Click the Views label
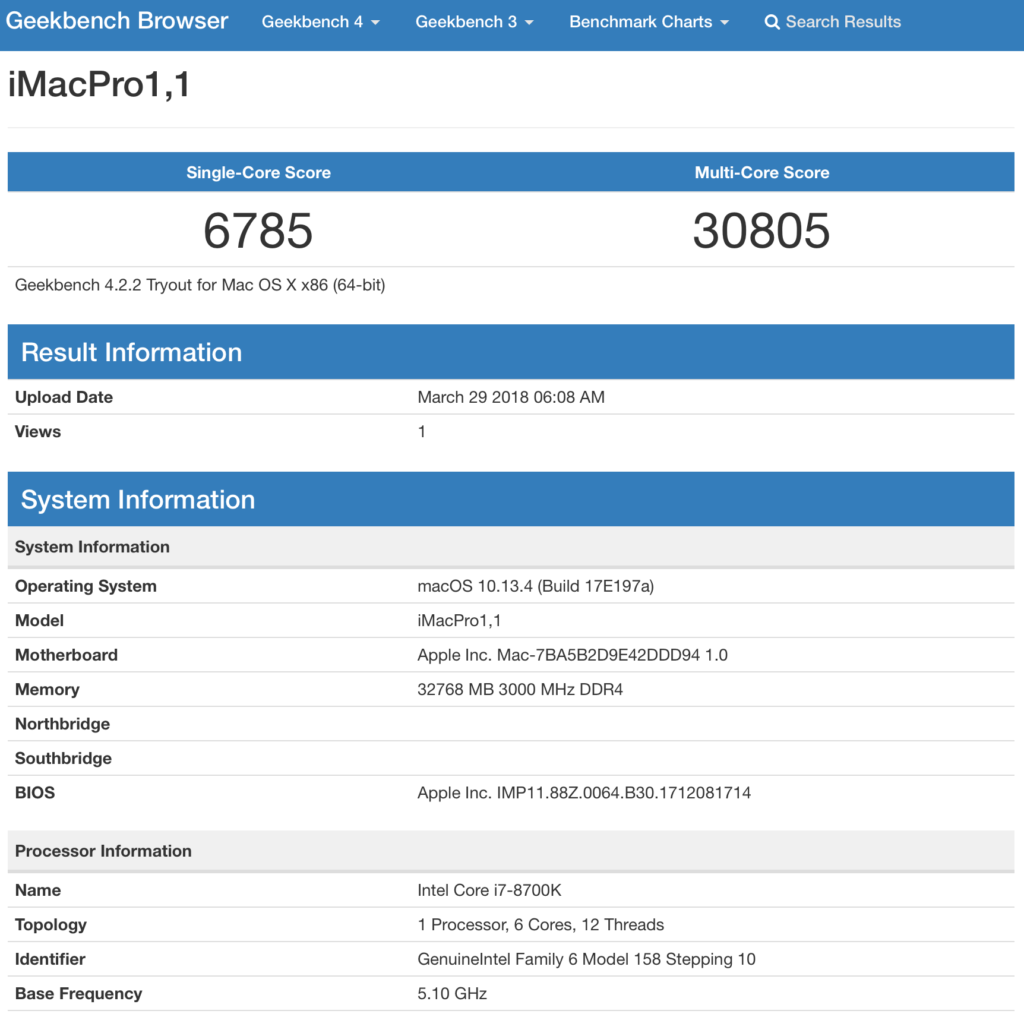The height and width of the screenshot is (1017, 1024). [38, 432]
